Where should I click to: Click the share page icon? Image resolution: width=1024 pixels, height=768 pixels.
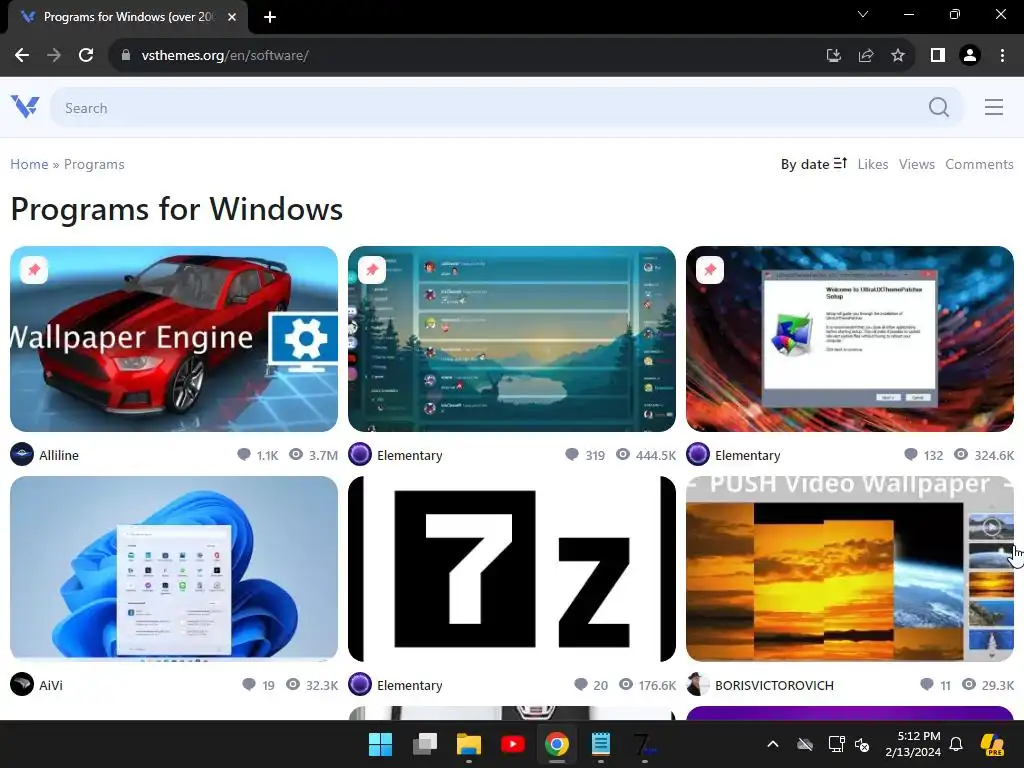point(866,56)
